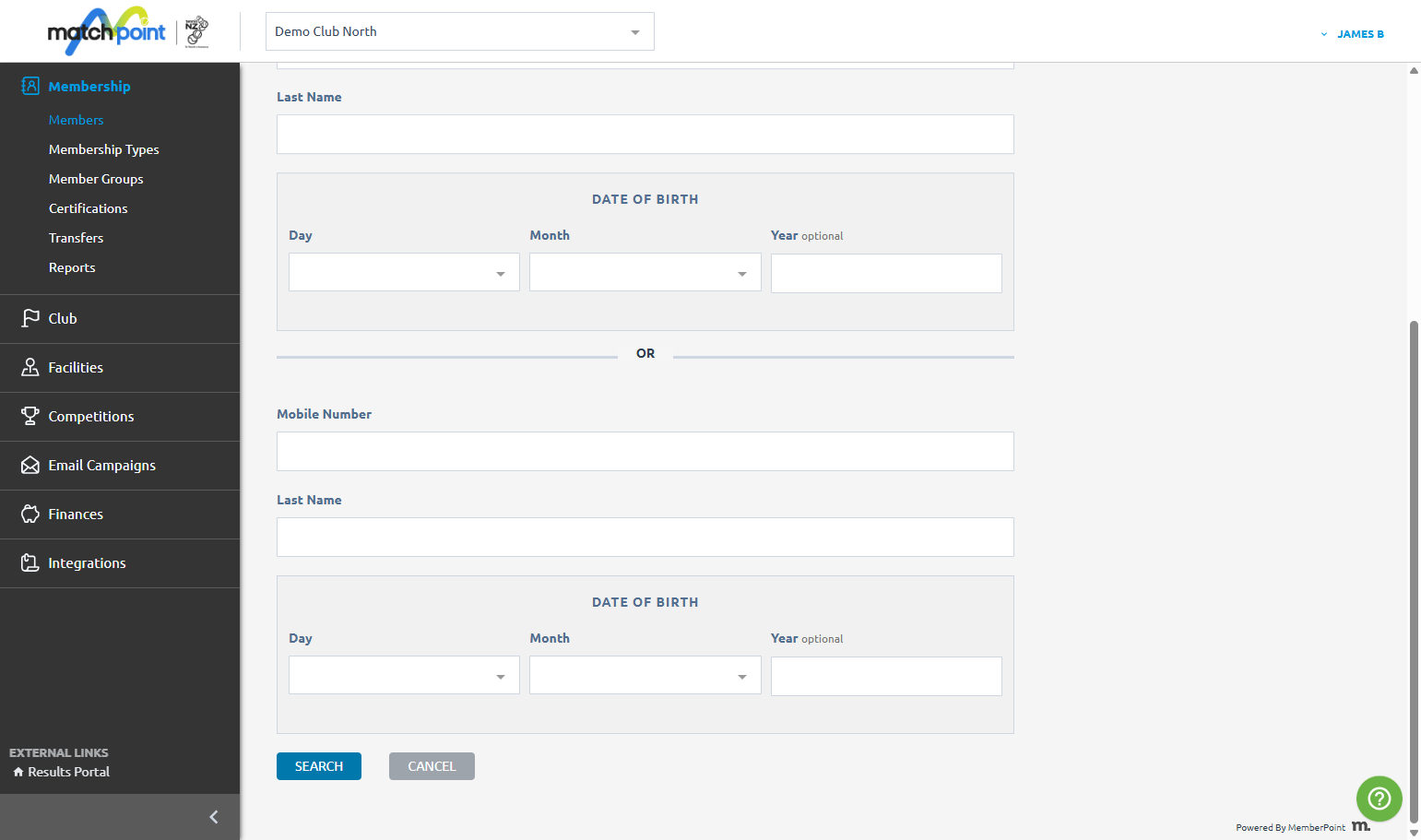Click the Integrations icon in sidebar
Image resolution: width=1421 pixels, height=840 pixels.
pyautogui.click(x=30, y=562)
